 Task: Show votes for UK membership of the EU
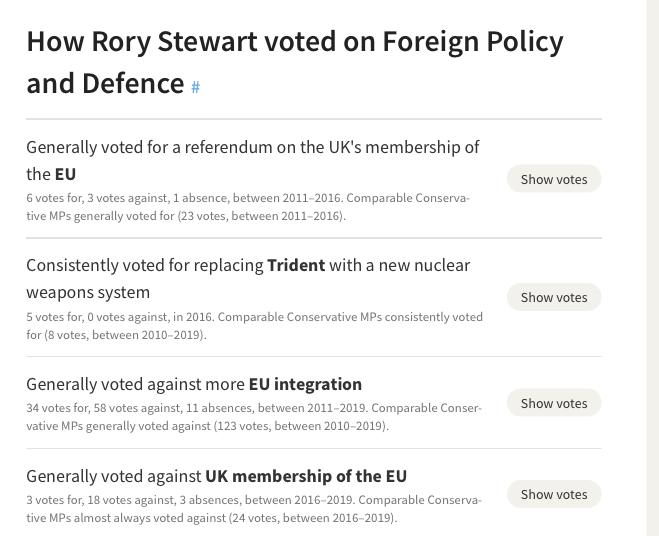[554, 494]
